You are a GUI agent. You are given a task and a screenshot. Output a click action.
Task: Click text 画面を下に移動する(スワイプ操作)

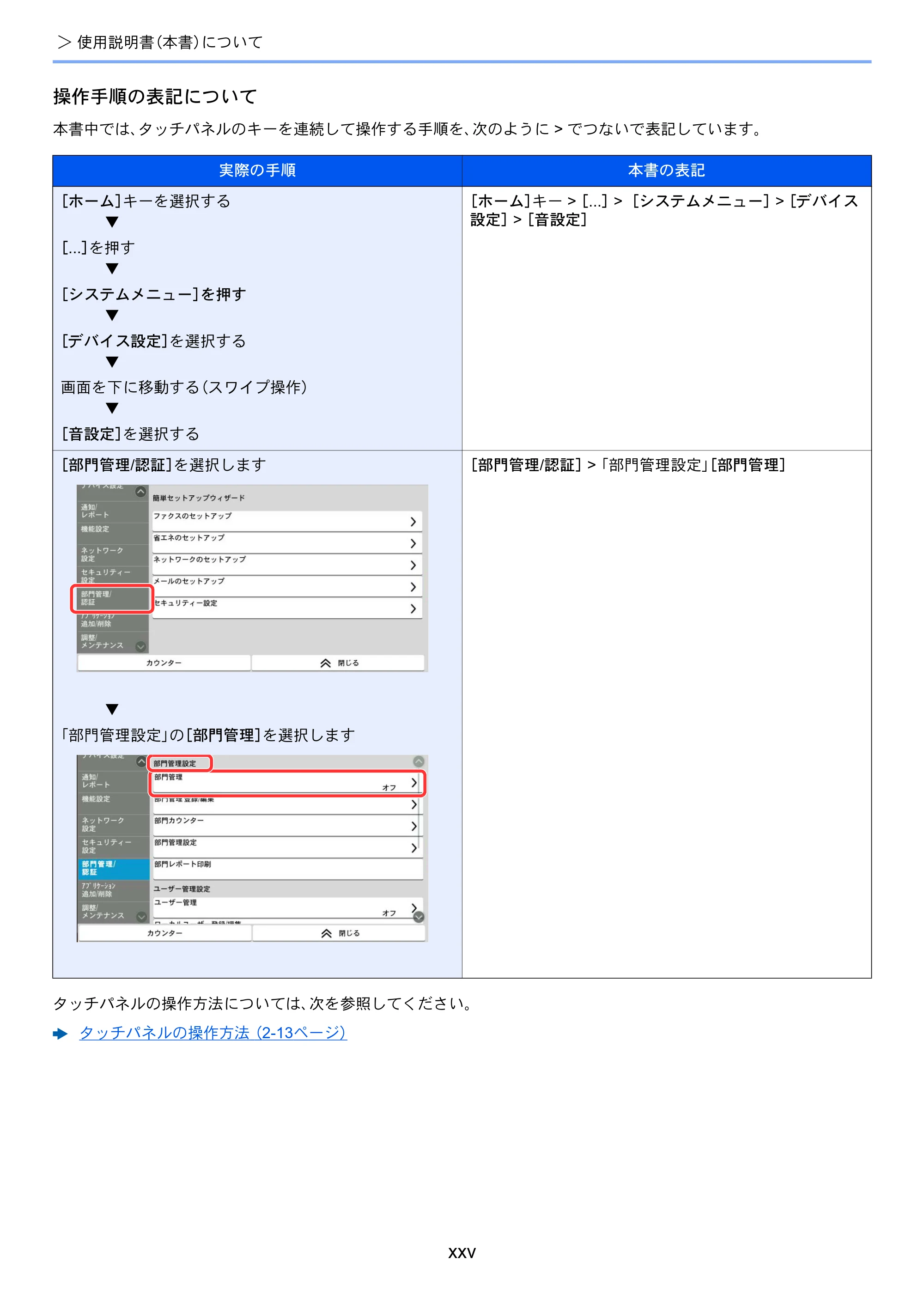pyautogui.click(x=184, y=387)
